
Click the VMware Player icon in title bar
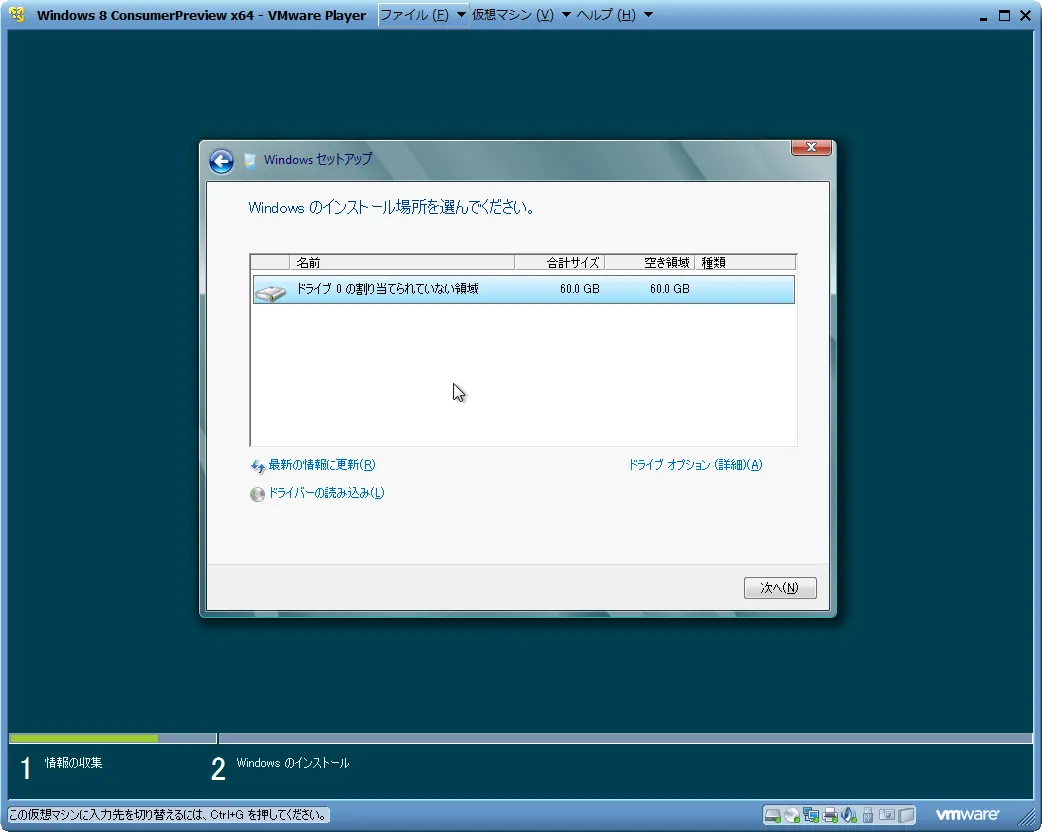(17, 15)
